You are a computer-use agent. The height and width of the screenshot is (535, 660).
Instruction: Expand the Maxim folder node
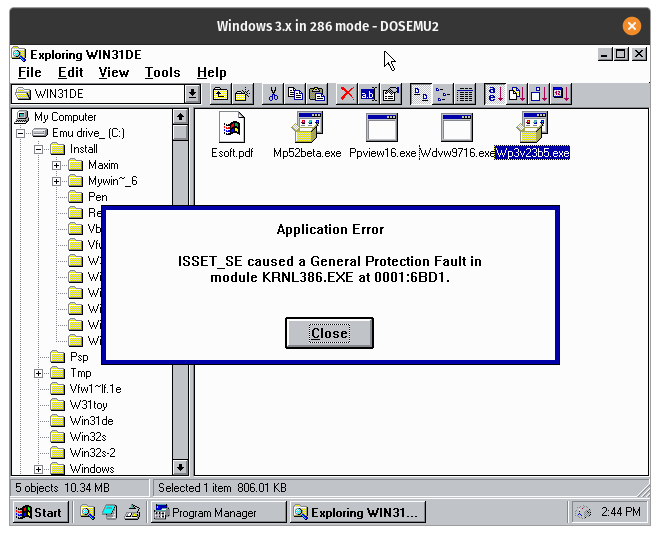pos(56,165)
